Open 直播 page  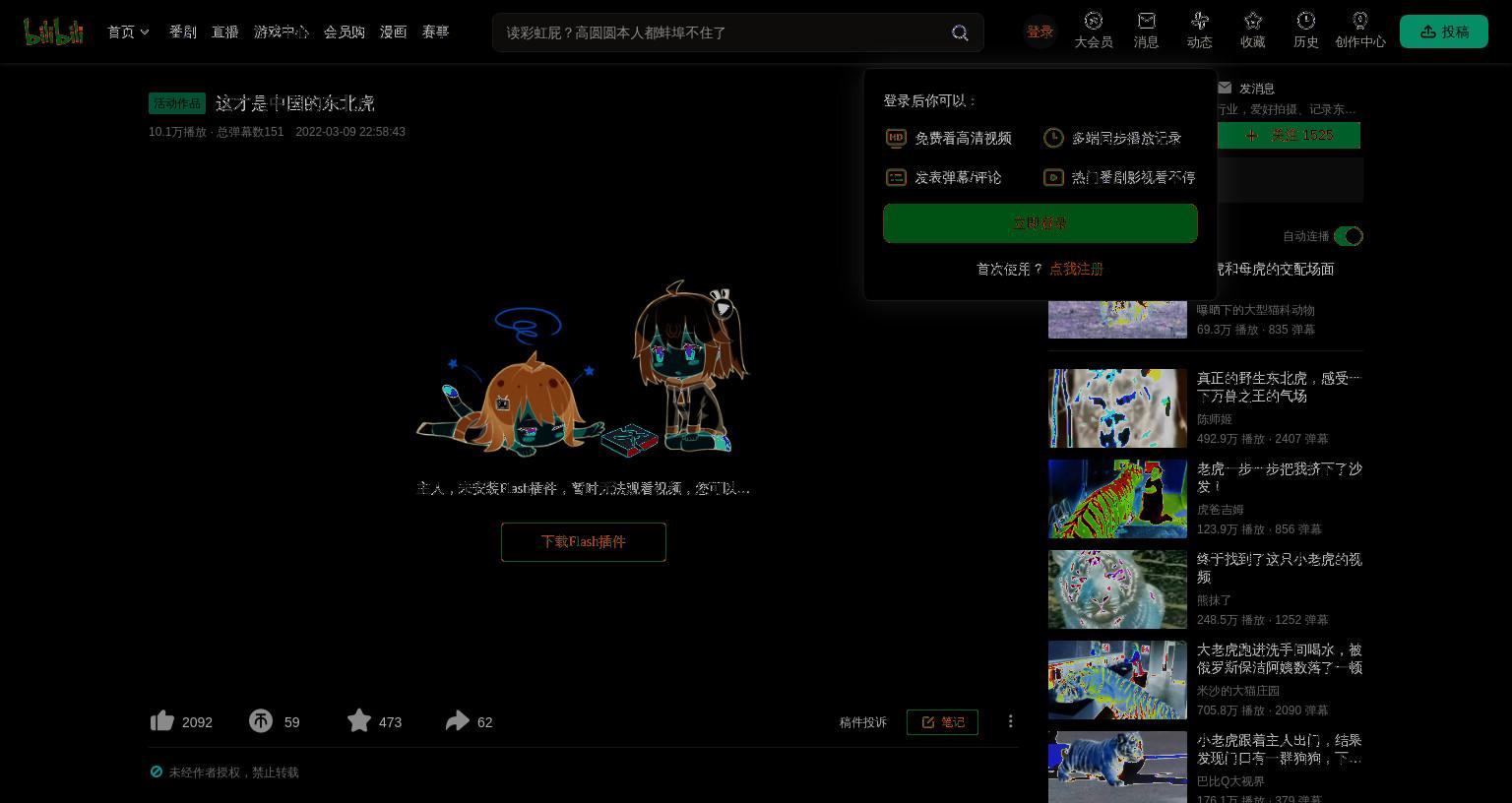click(x=225, y=31)
